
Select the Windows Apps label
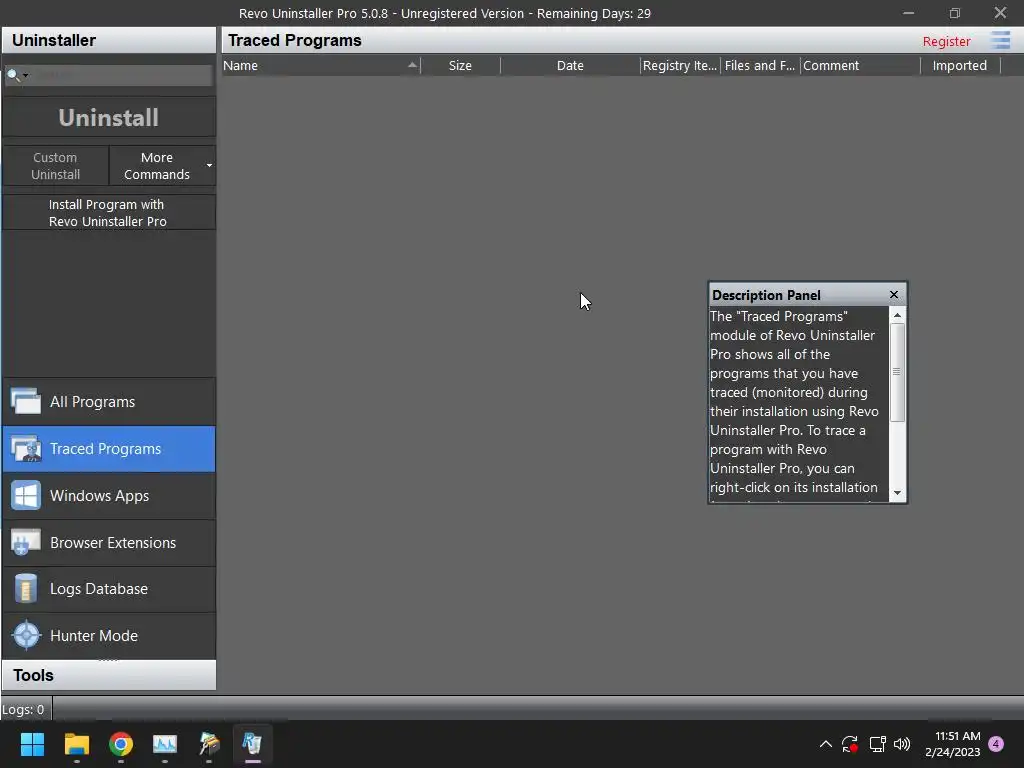(99, 496)
